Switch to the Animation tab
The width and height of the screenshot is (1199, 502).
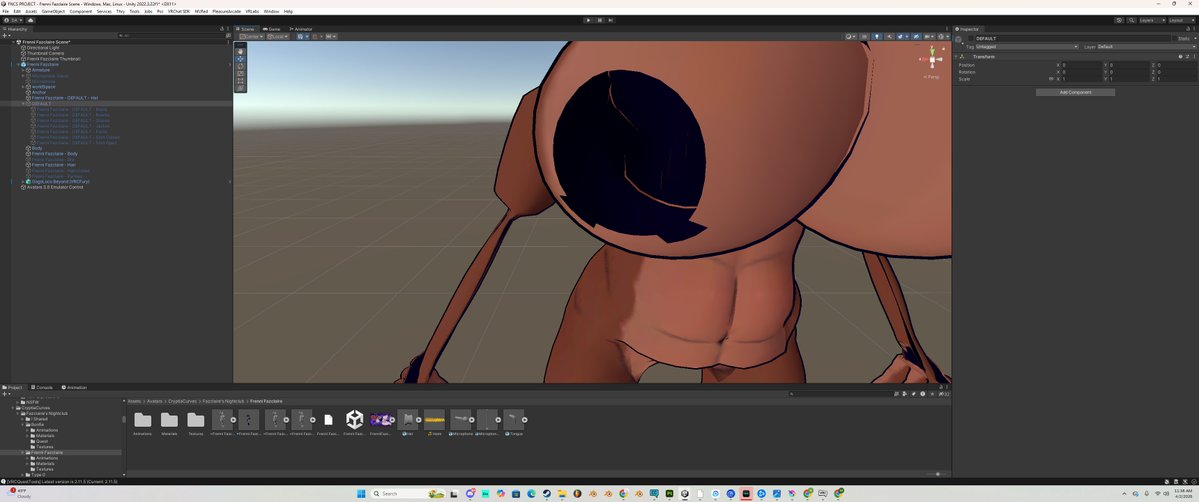point(75,387)
